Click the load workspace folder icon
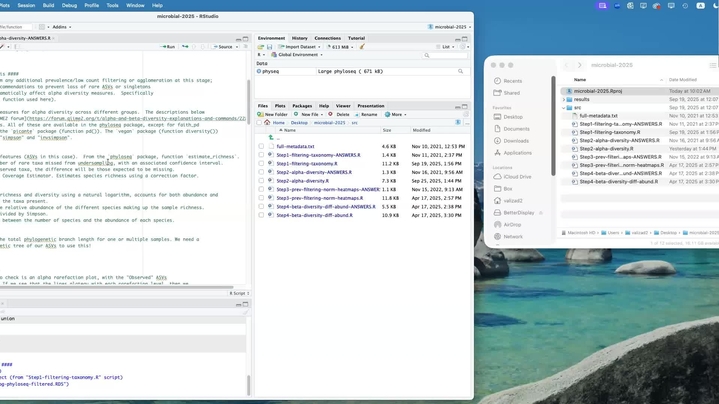 [x=261, y=47]
